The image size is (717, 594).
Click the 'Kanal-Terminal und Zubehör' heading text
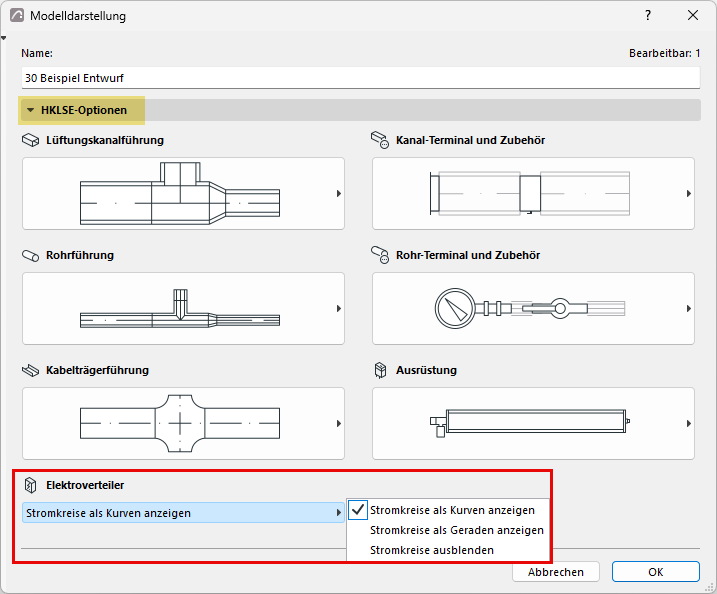pos(471,140)
